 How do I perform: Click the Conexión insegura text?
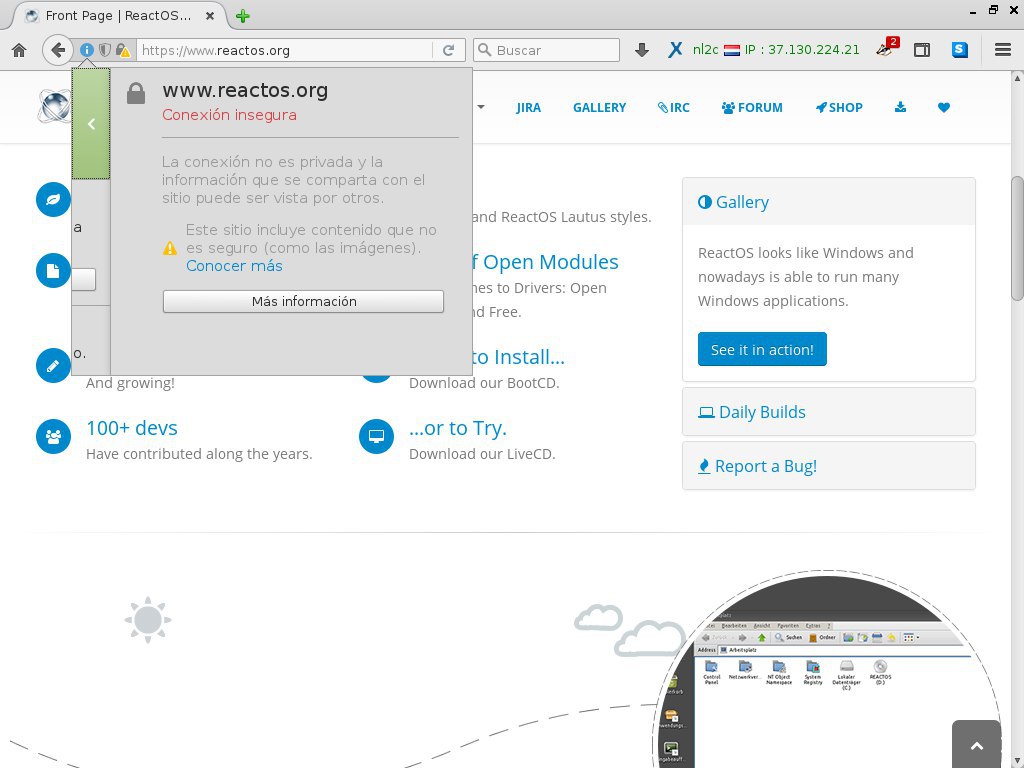tap(229, 115)
